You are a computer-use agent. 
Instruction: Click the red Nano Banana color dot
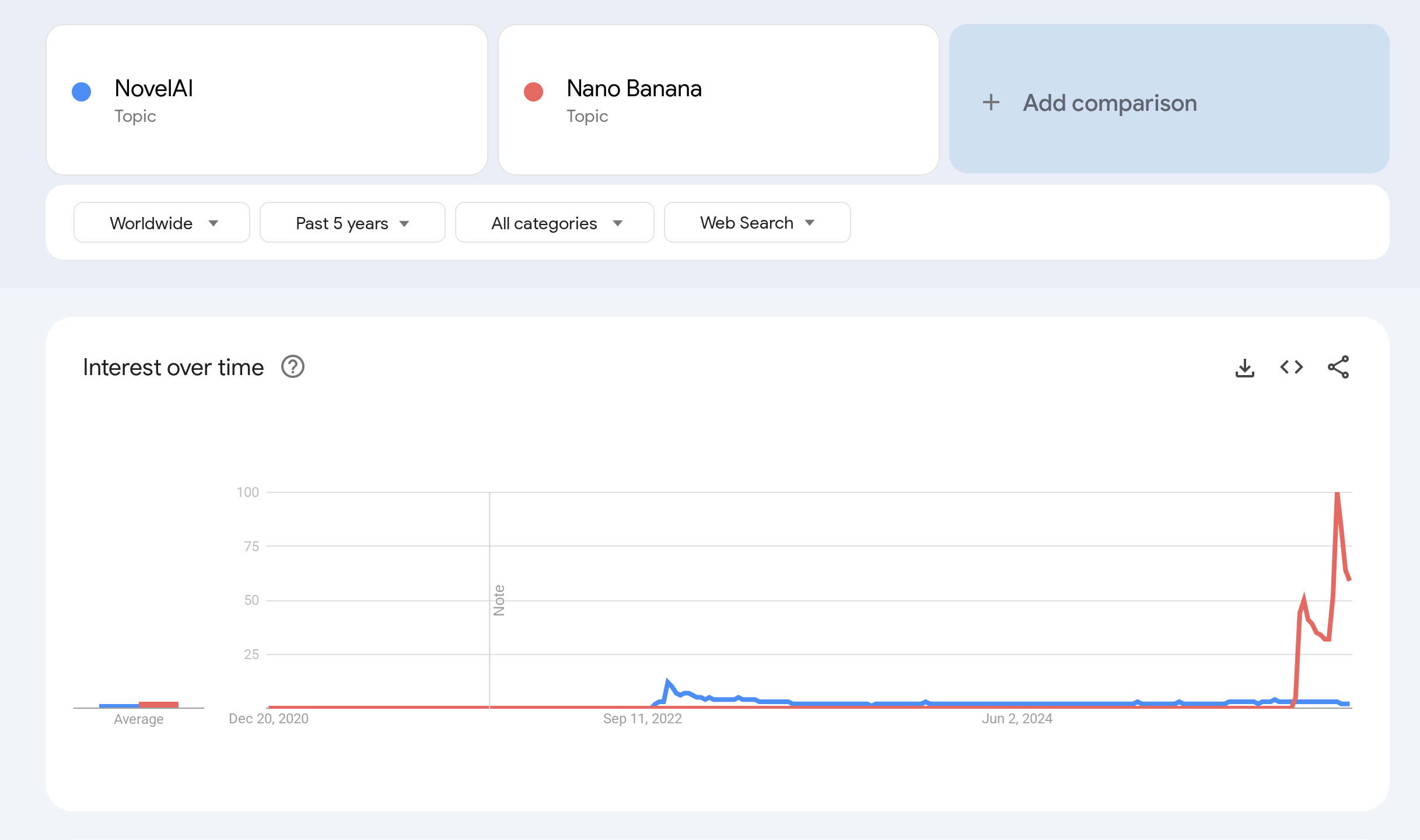click(533, 92)
